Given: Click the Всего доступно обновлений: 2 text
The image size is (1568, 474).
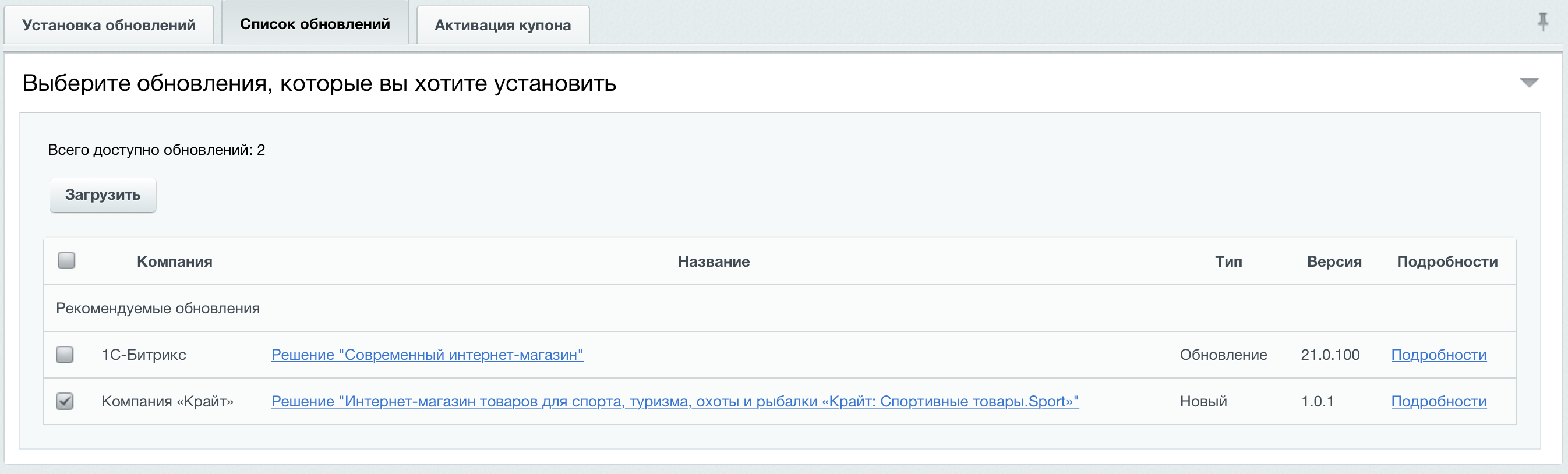Looking at the screenshot, I should tap(157, 150).
